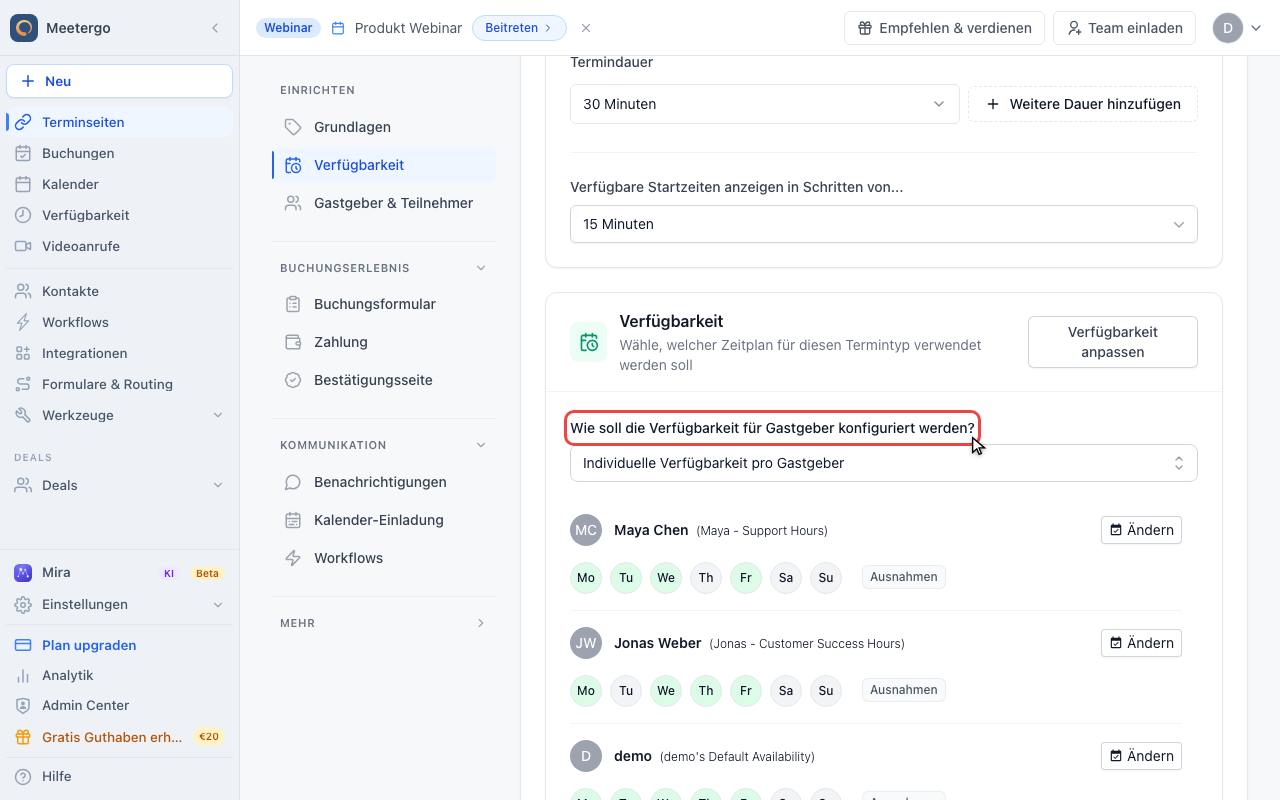
Task: Go to Buchungsformular page
Action: pyautogui.click(x=384, y=304)
